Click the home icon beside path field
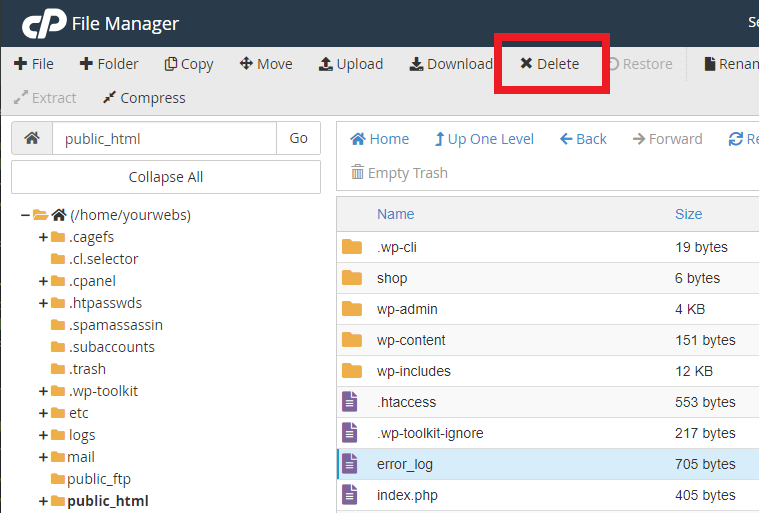The image size is (759, 513). click(32, 138)
